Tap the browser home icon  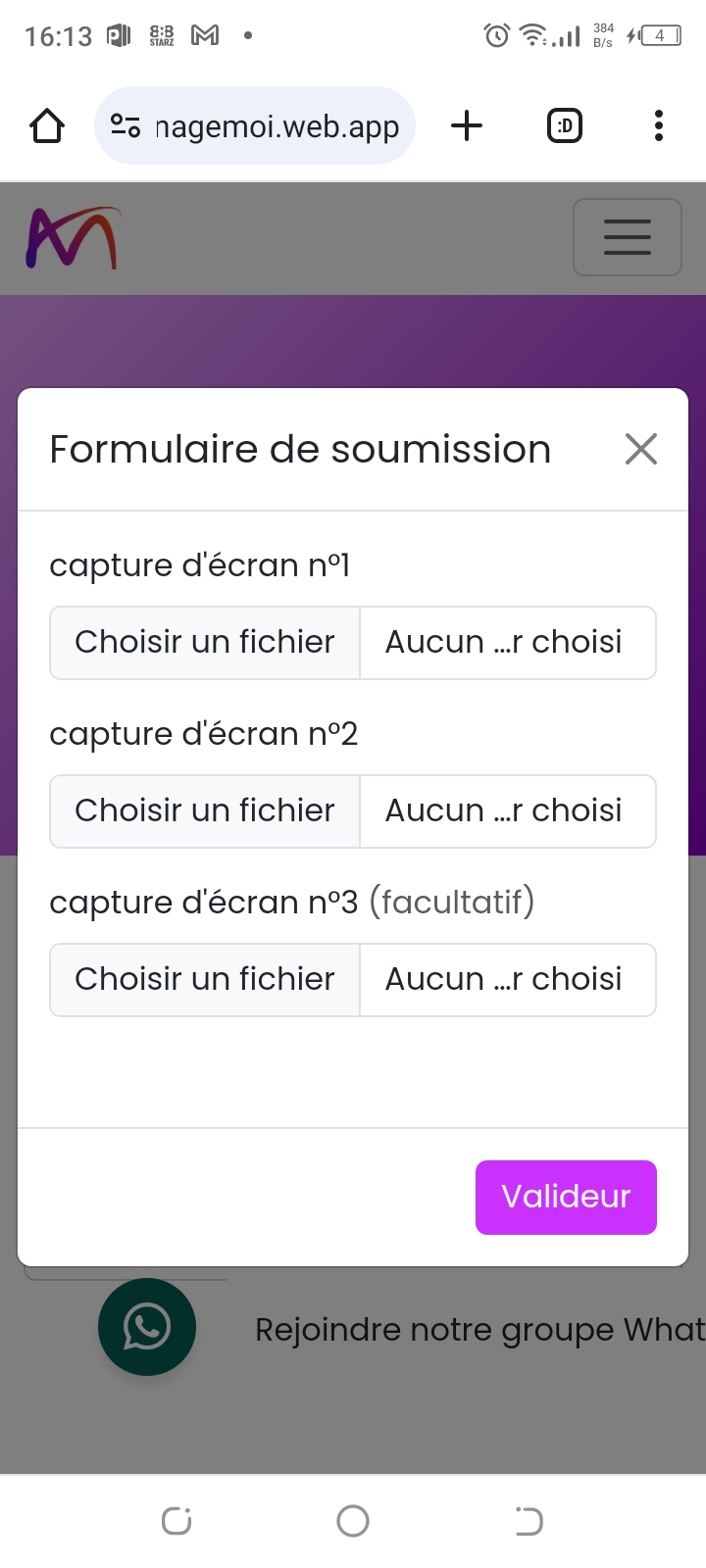click(47, 125)
